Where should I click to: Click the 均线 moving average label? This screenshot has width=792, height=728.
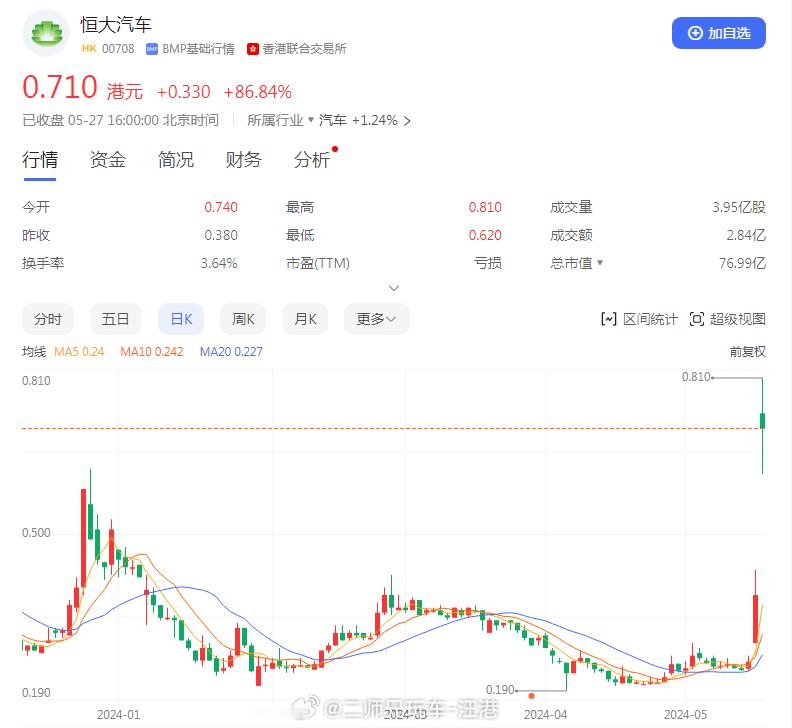coord(34,352)
